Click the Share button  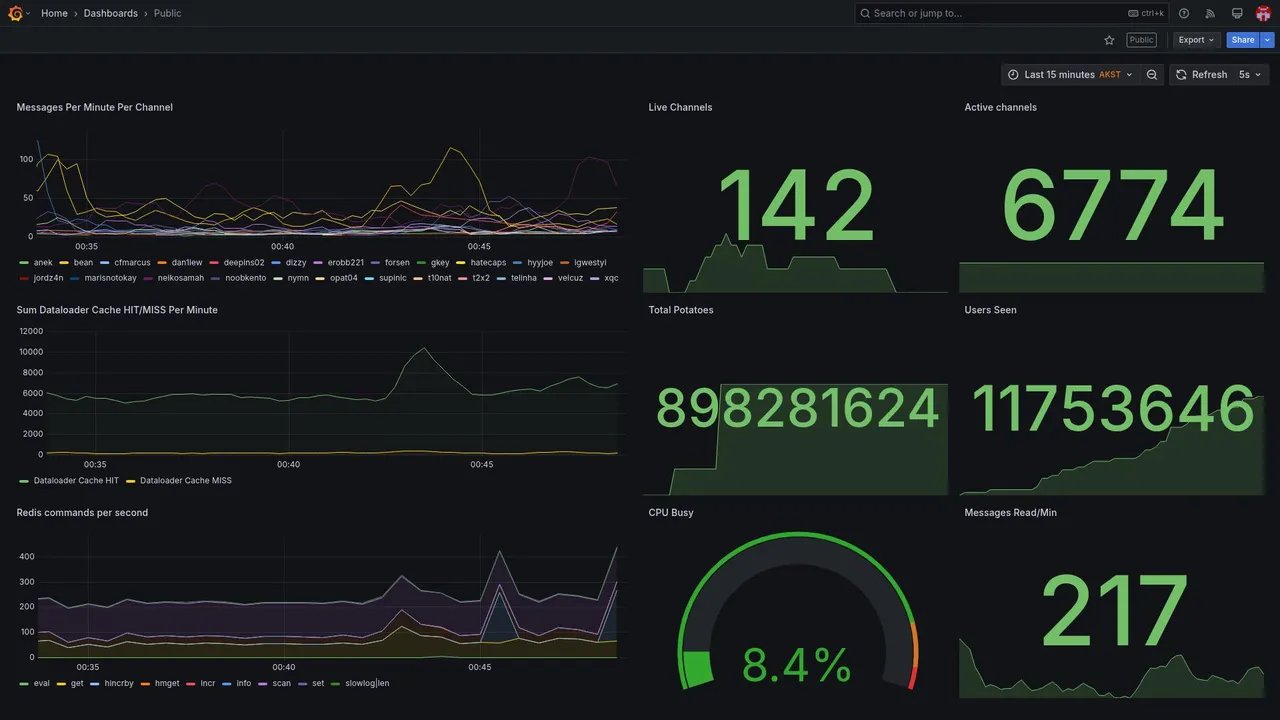(x=1243, y=40)
